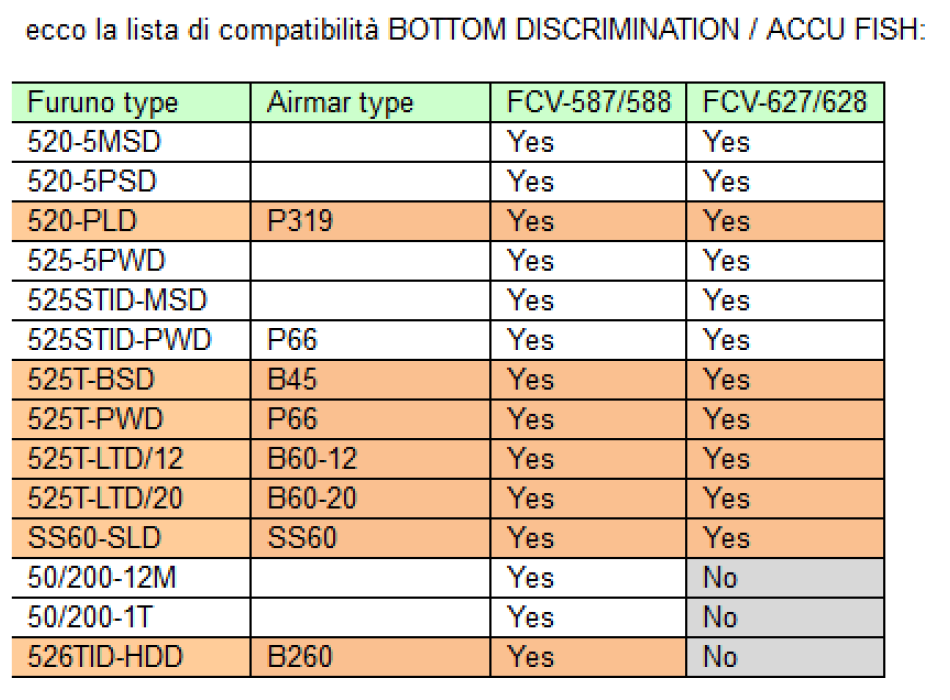Image resolution: width=950 pixels, height=700 pixels.
Task: Select the 526TID-HDD cell
Action: pos(105,657)
